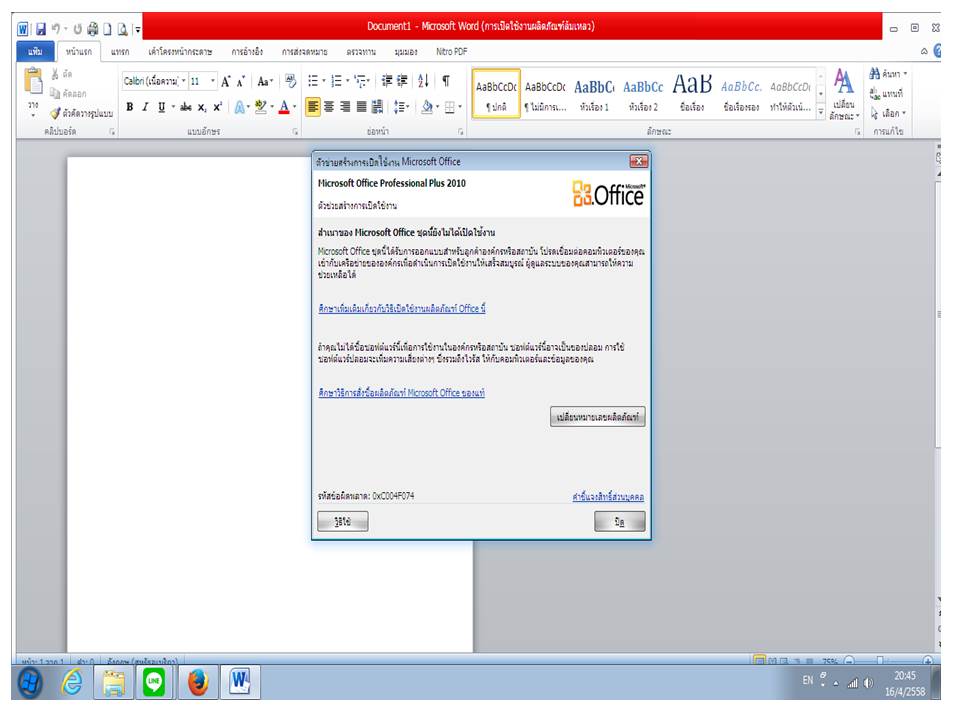Decrease the paragraph indent

click(x=386, y=81)
